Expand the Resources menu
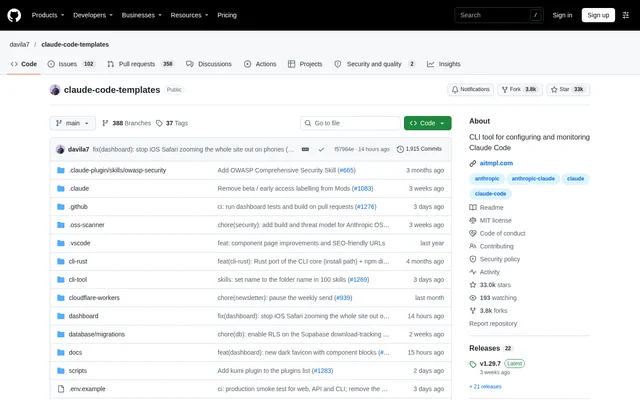 pos(189,15)
